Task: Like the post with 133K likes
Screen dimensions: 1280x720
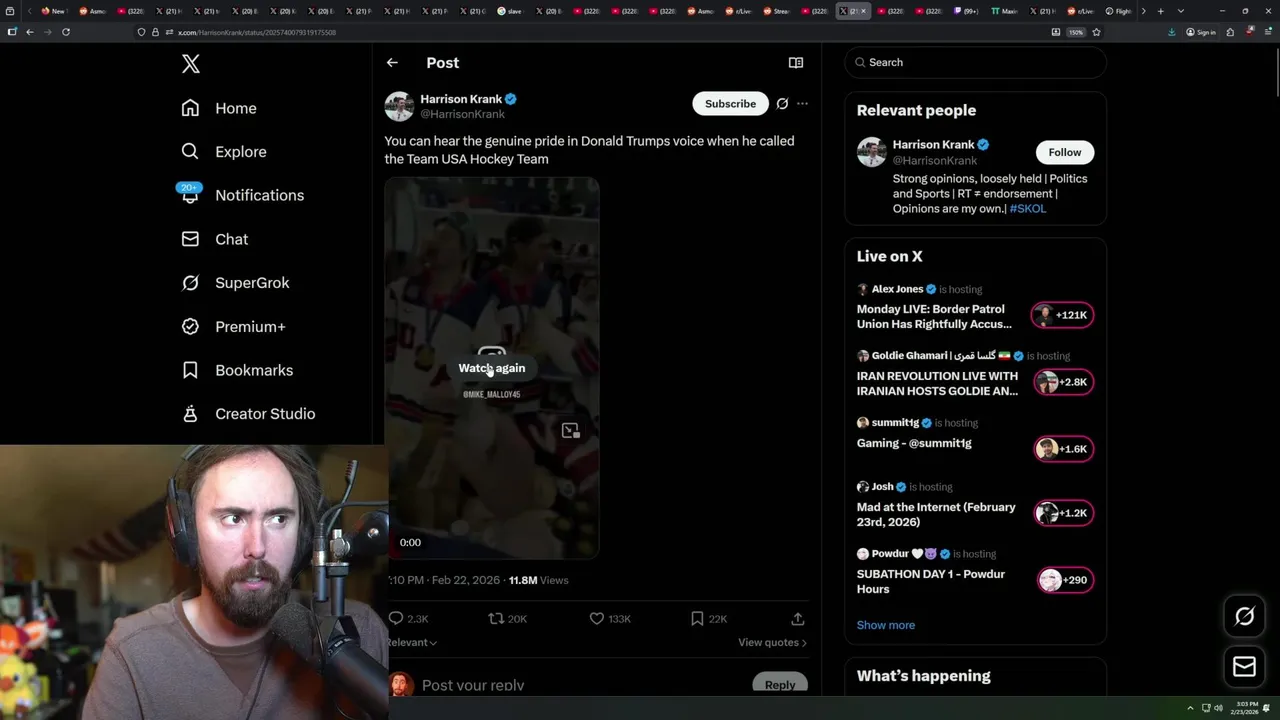Action: tap(597, 619)
